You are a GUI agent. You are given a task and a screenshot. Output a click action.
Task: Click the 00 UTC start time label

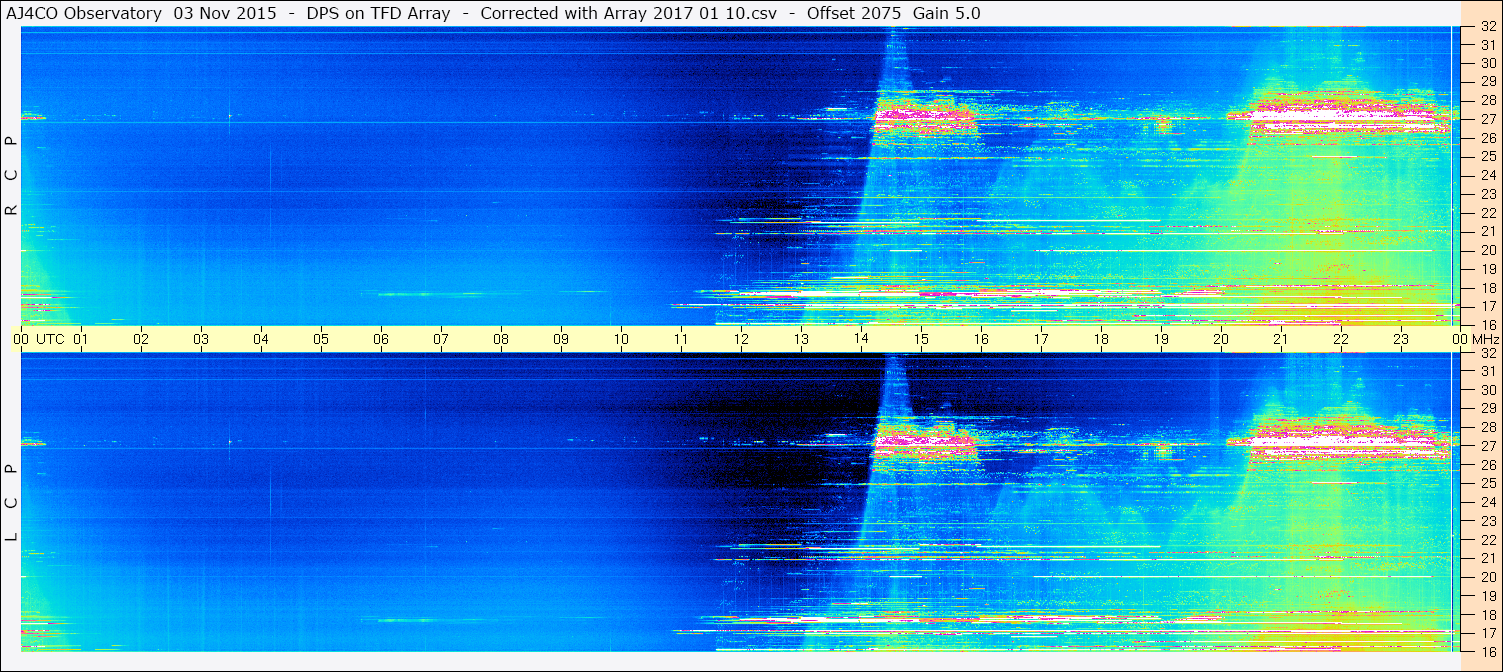pos(40,339)
